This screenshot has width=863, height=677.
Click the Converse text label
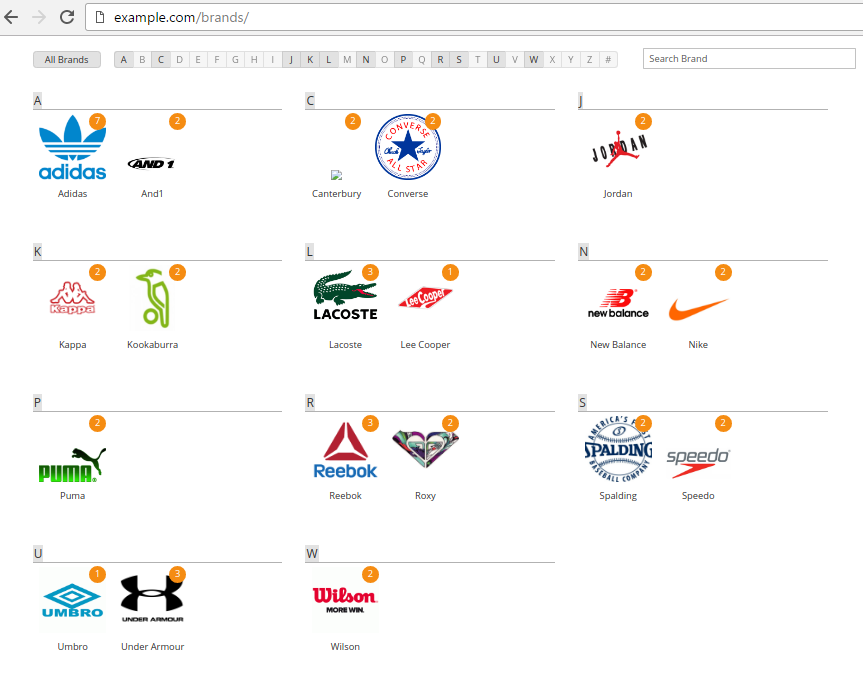pyautogui.click(x=407, y=194)
